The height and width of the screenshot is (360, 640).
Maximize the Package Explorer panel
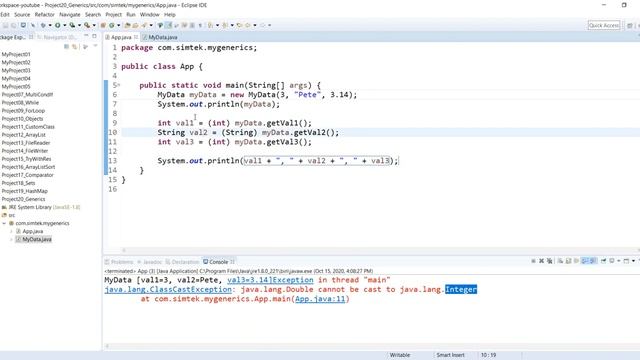tap(94, 36)
